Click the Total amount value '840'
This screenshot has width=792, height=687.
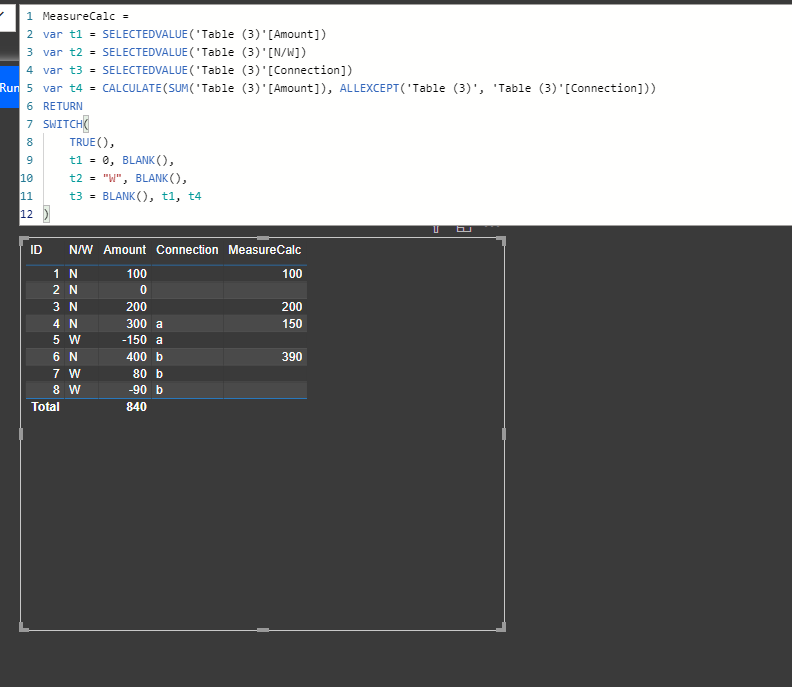(136, 407)
